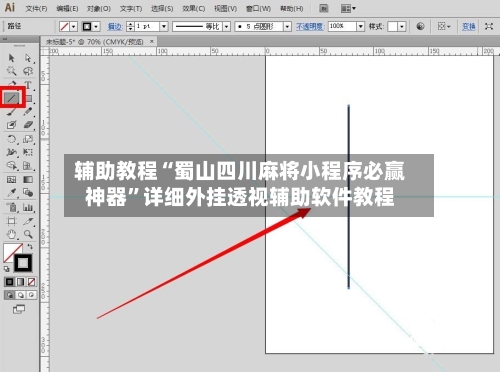This screenshot has height=372, width=500.
Task: Select the Artboard tool
Action: pyautogui.click(x=11, y=221)
